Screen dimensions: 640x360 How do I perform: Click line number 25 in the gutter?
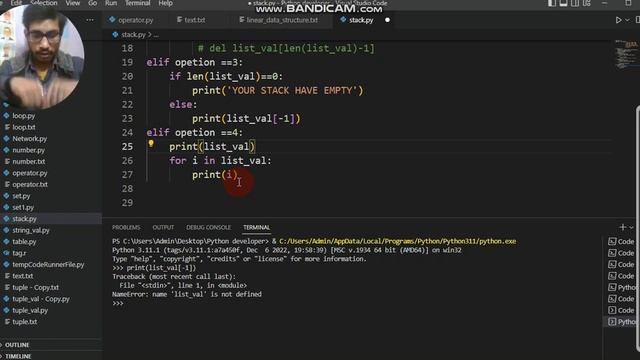click(127, 147)
